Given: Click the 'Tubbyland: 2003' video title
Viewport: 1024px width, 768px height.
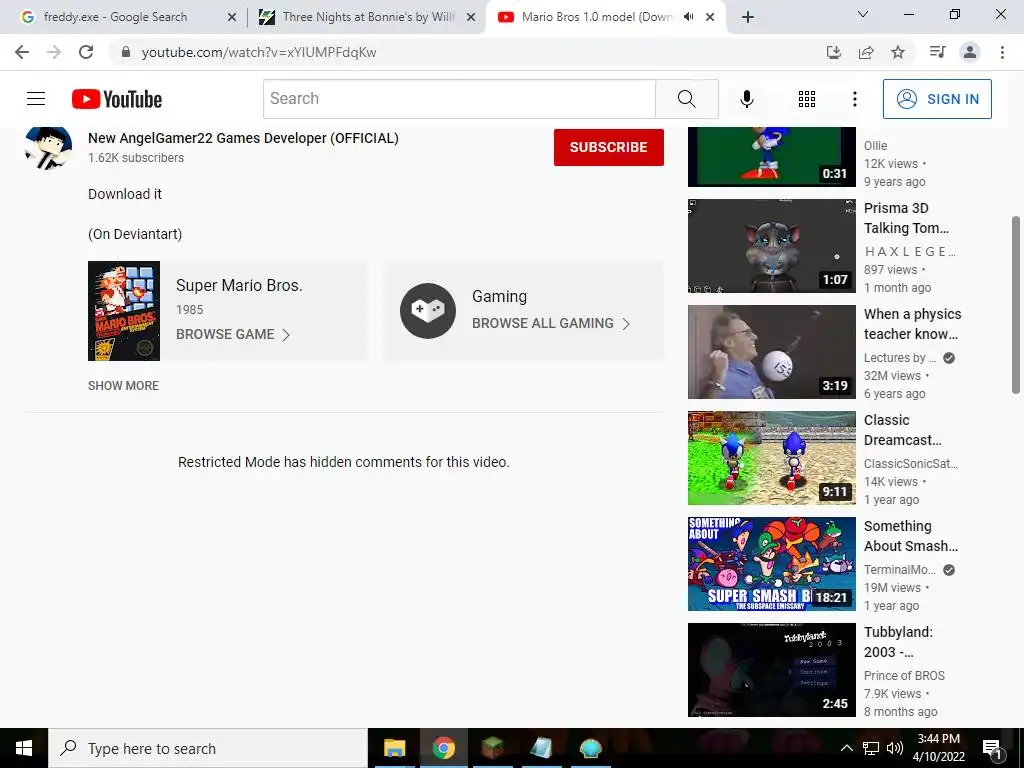Looking at the screenshot, I should (x=899, y=642).
